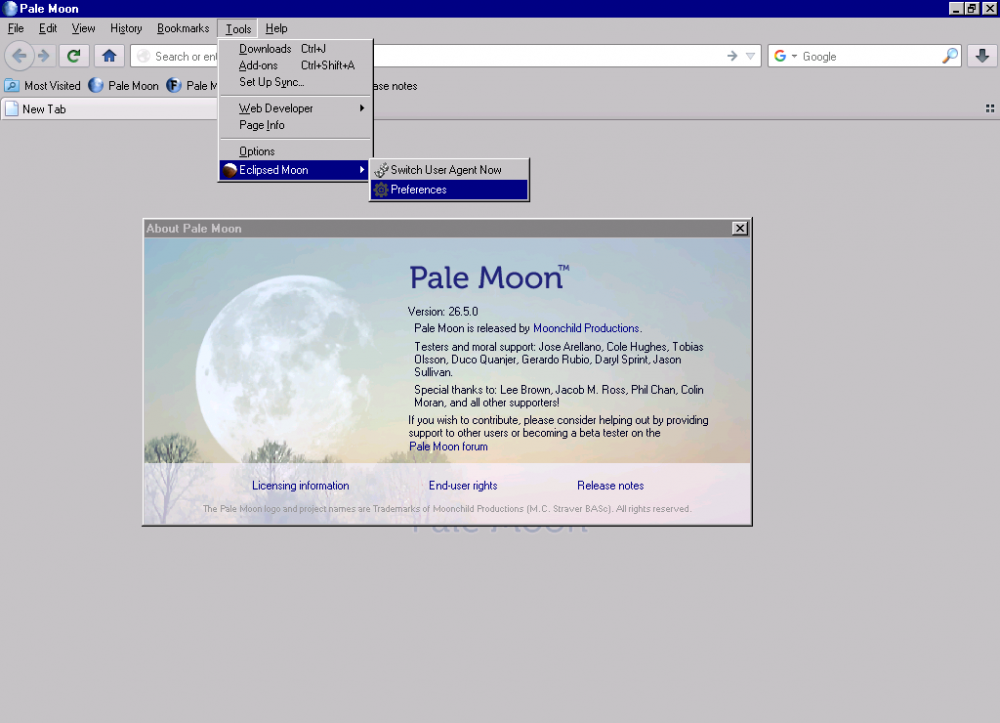Select Switch User Agent Now with its icon
1000x723 pixels.
click(382, 169)
